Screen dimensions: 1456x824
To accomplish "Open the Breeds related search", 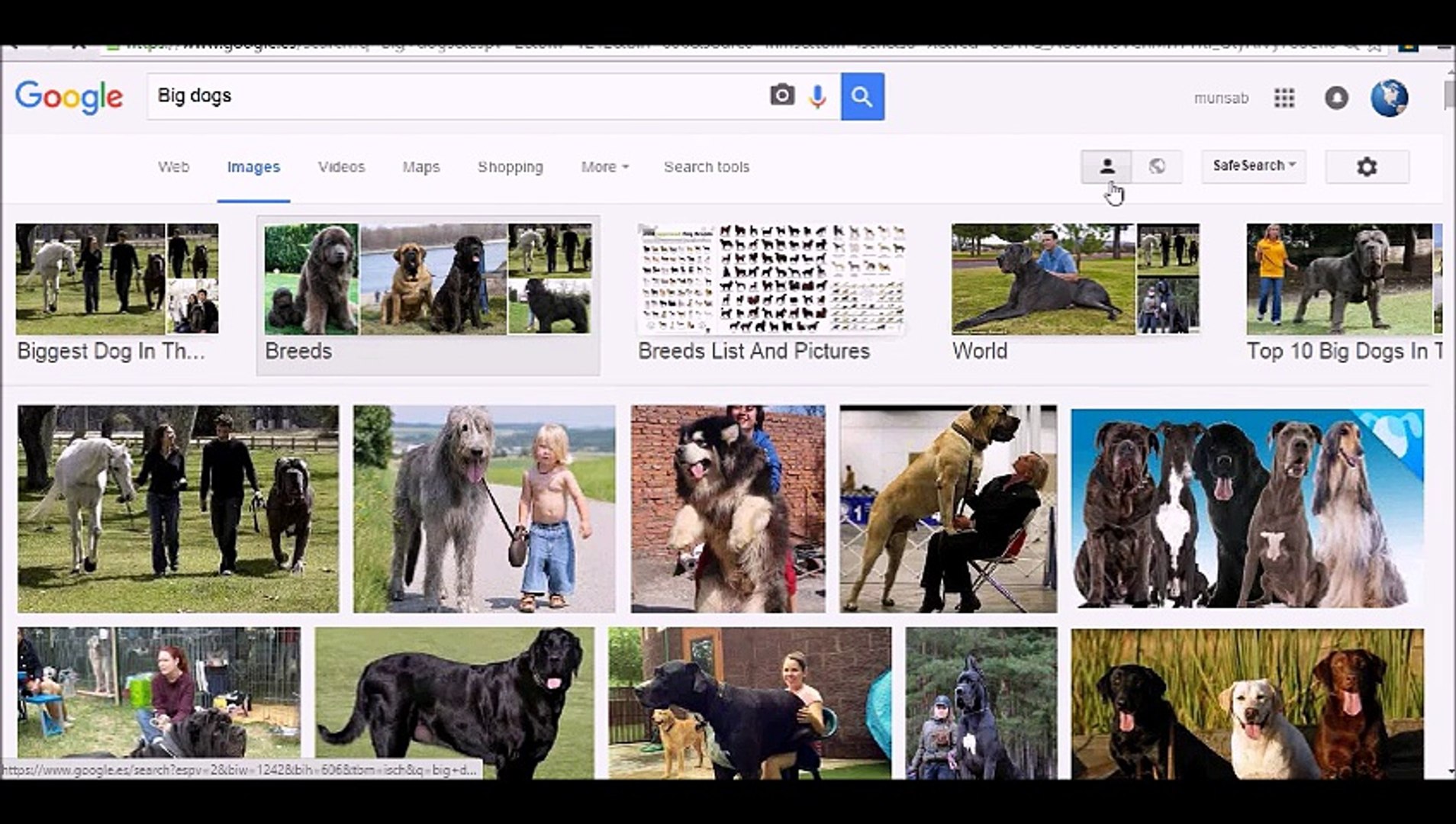I will pyautogui.click(x=428, y=295).
